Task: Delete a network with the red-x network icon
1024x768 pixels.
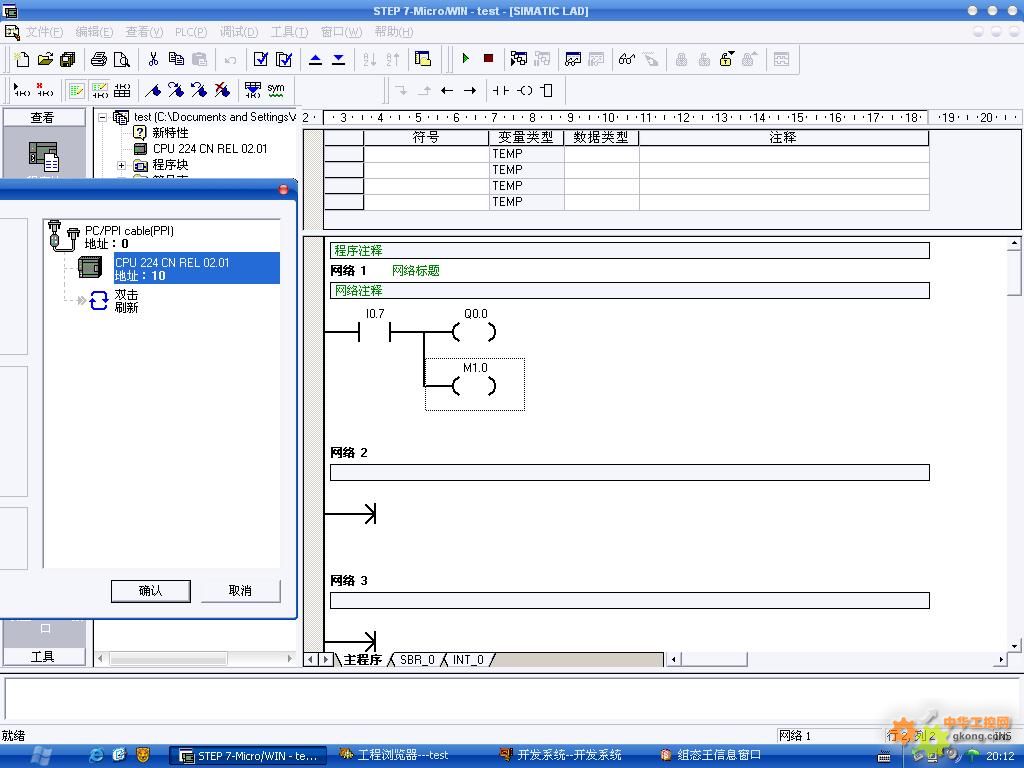Action: pyautogui.click(x=45, y=89)
